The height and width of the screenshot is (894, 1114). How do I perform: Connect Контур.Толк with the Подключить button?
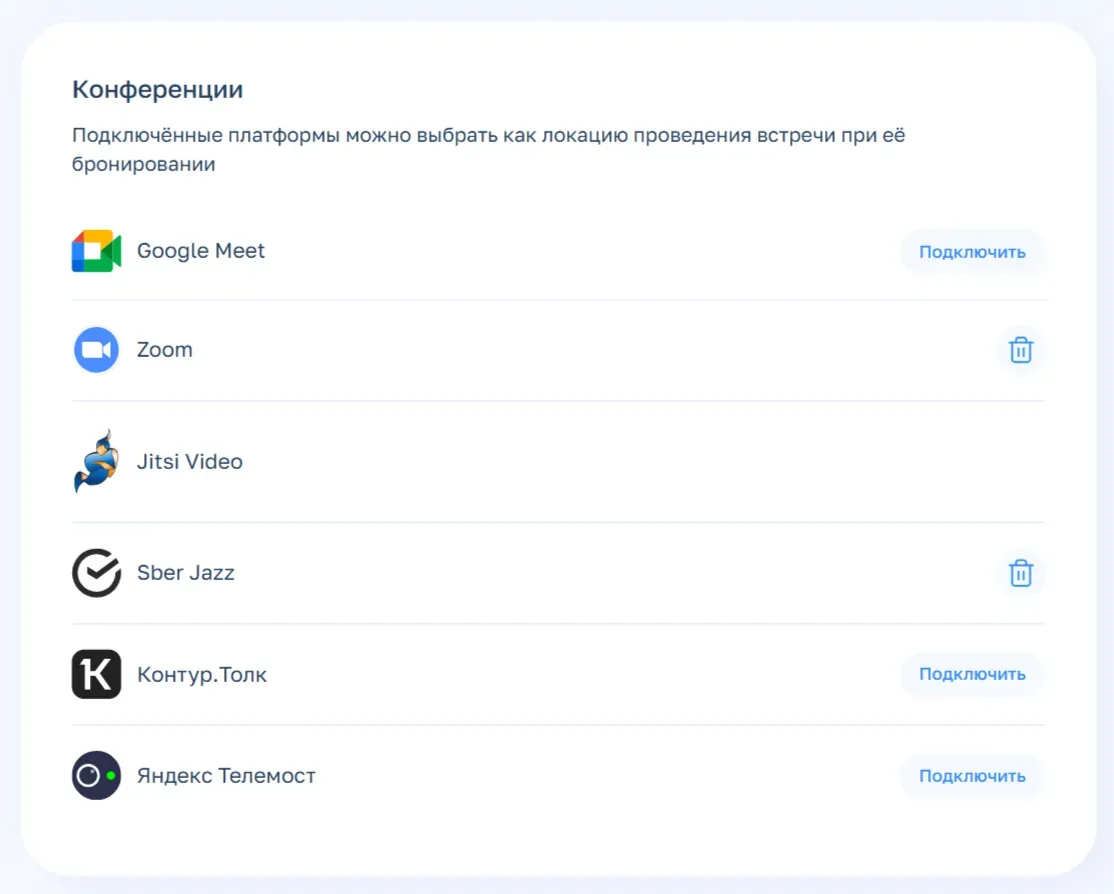coord(972,674)
